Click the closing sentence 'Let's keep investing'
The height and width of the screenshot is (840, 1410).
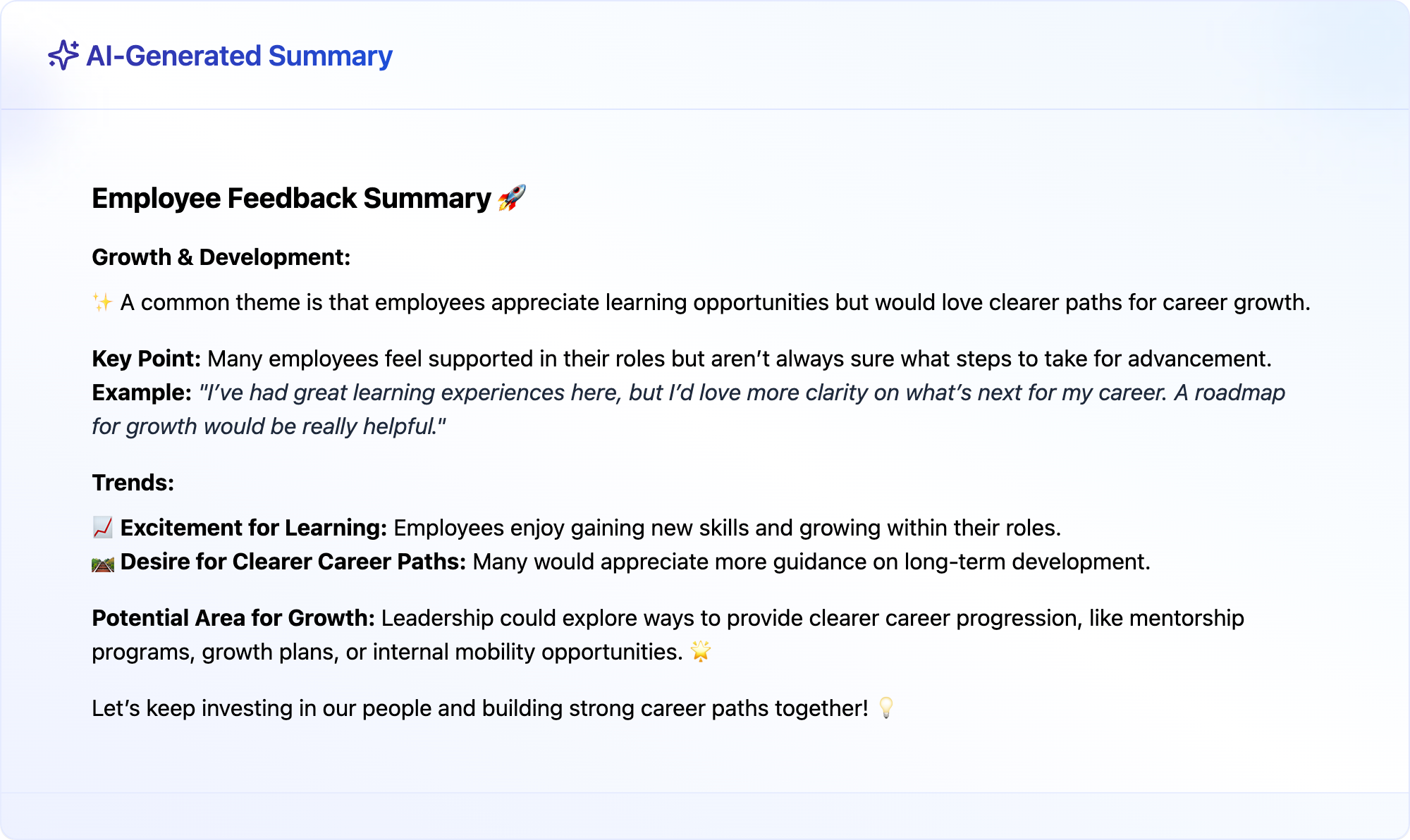tap(480, 708)
